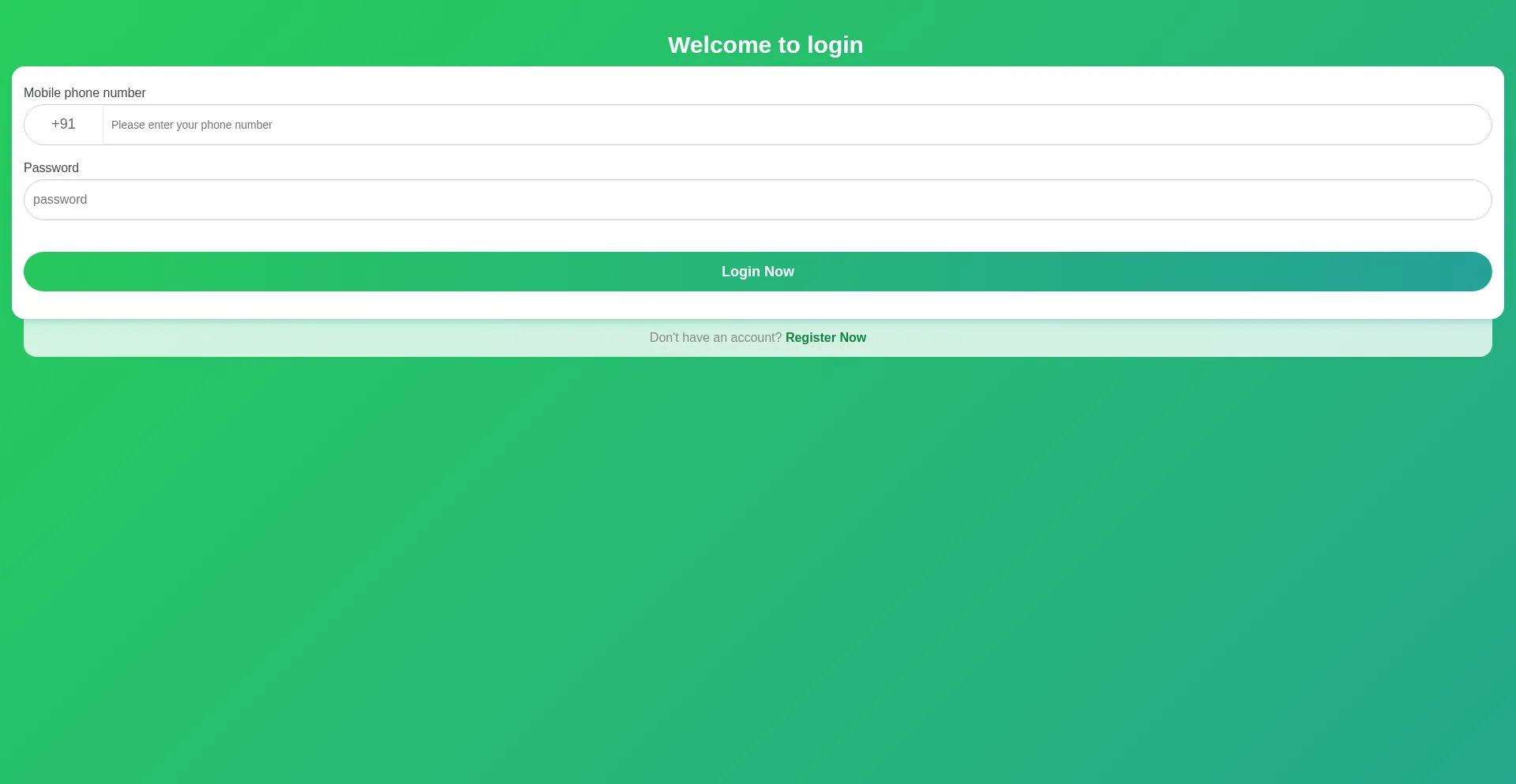Focus the password input field

pyautogui.click(x=758, y=200)
